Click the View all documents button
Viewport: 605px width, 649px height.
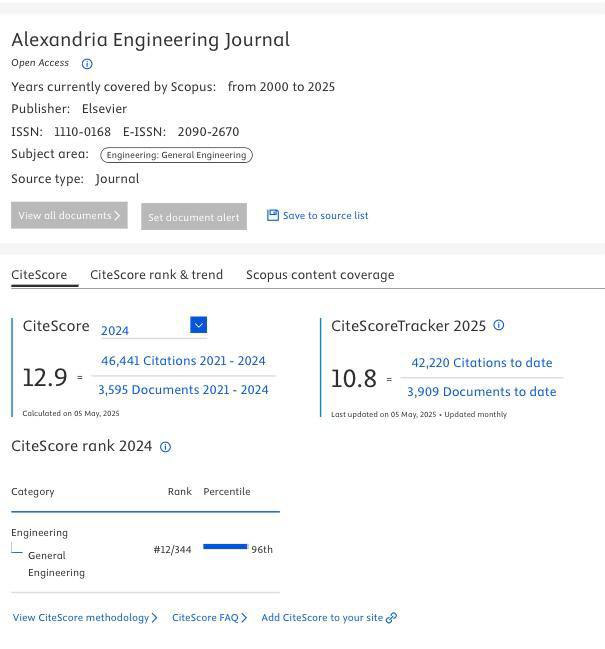(x=69, y=215)
